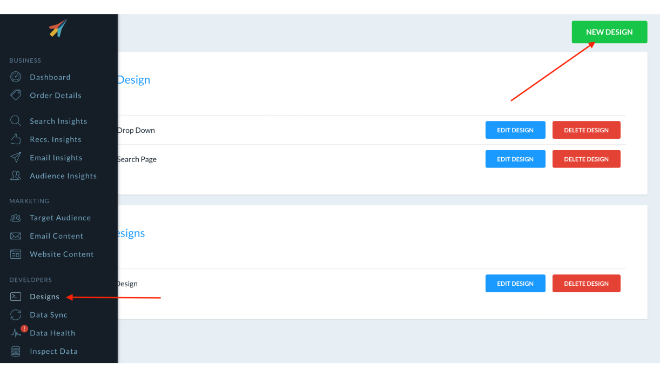660x377 pixels.
Task: Click the Order Details tag icon
Action: [16, 95]
